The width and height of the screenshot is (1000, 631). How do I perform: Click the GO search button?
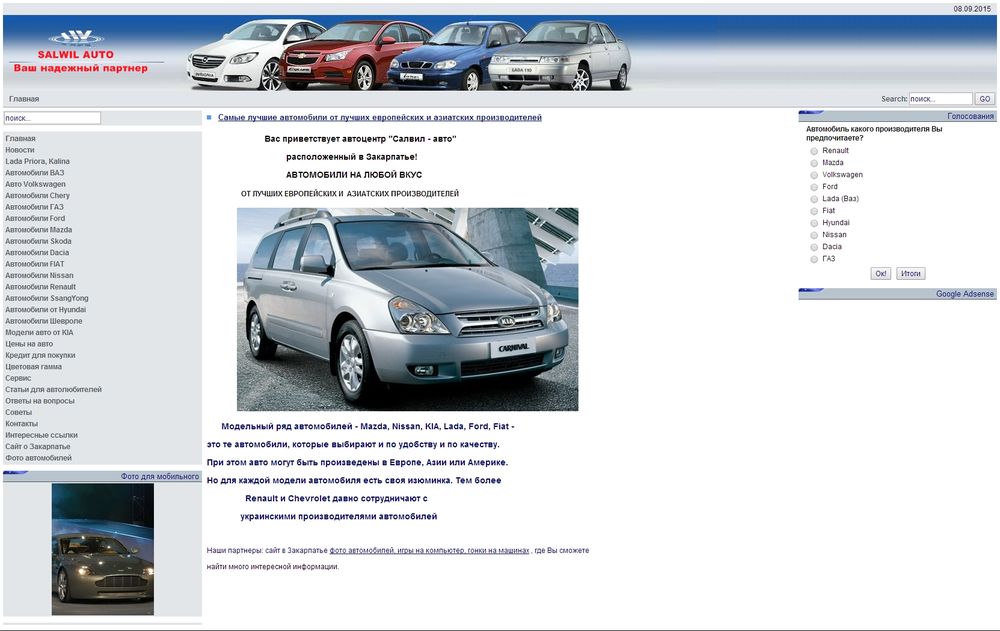[x=985, y=99]
